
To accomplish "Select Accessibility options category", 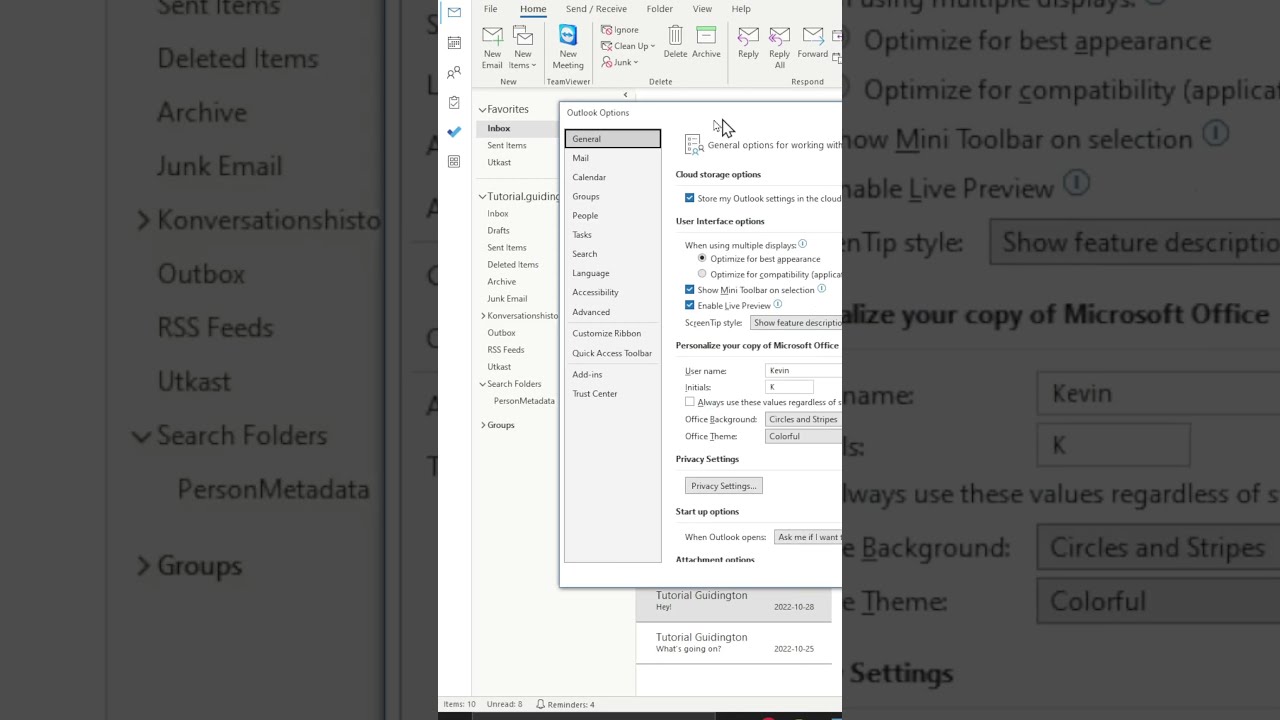I will point(612,292).
